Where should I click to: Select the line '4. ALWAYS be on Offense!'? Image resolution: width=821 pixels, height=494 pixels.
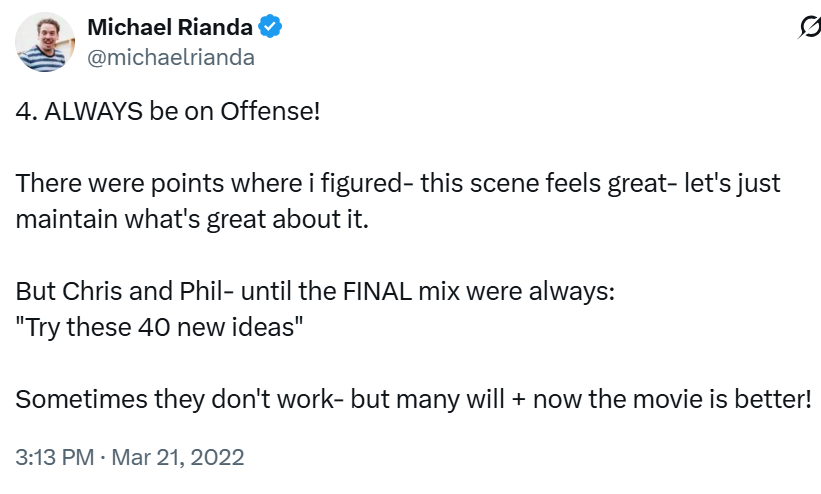click(x=168, y=111)
